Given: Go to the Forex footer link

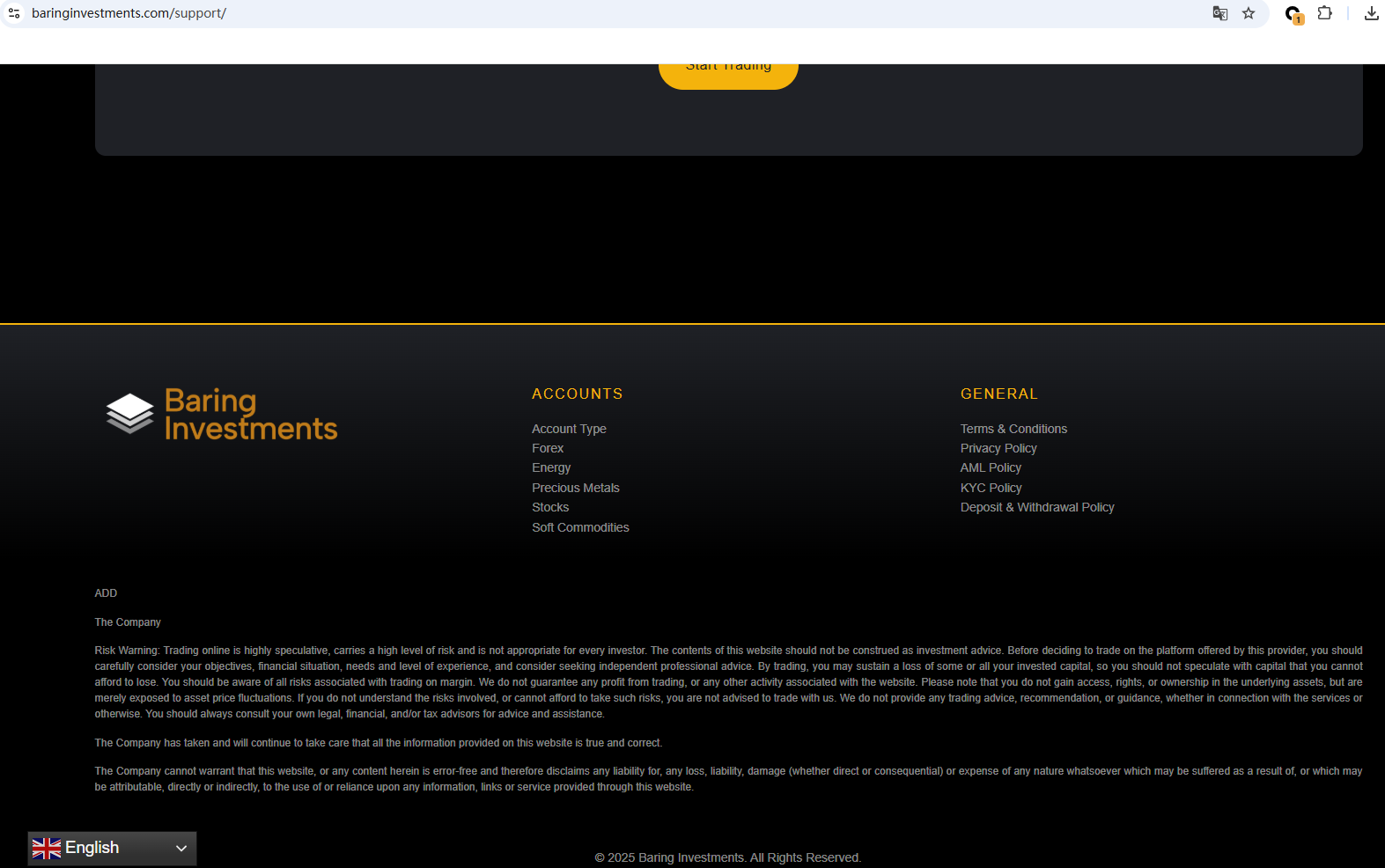Looking at the screenshot, I should pos(548,448).
